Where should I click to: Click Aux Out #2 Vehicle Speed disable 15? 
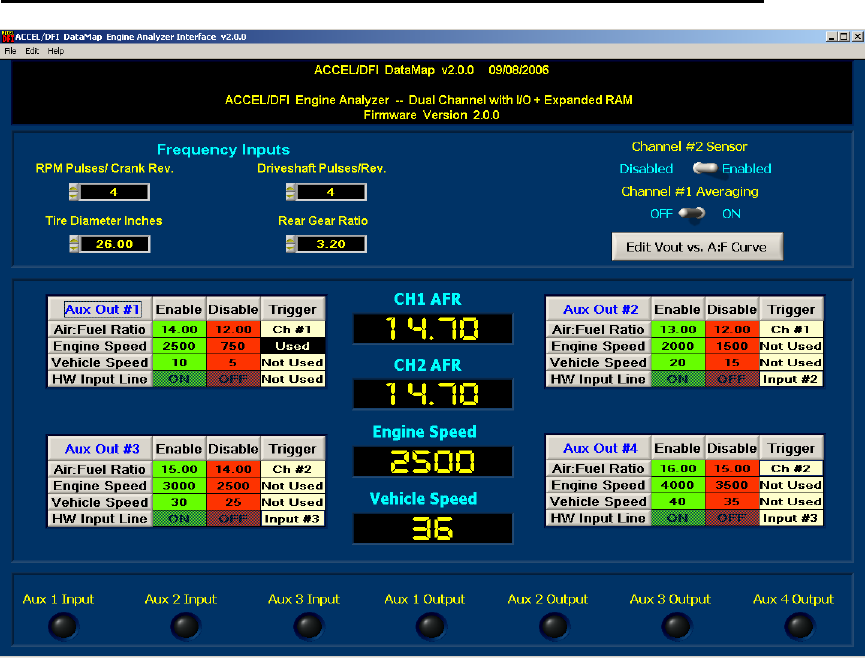click(732, 362)
